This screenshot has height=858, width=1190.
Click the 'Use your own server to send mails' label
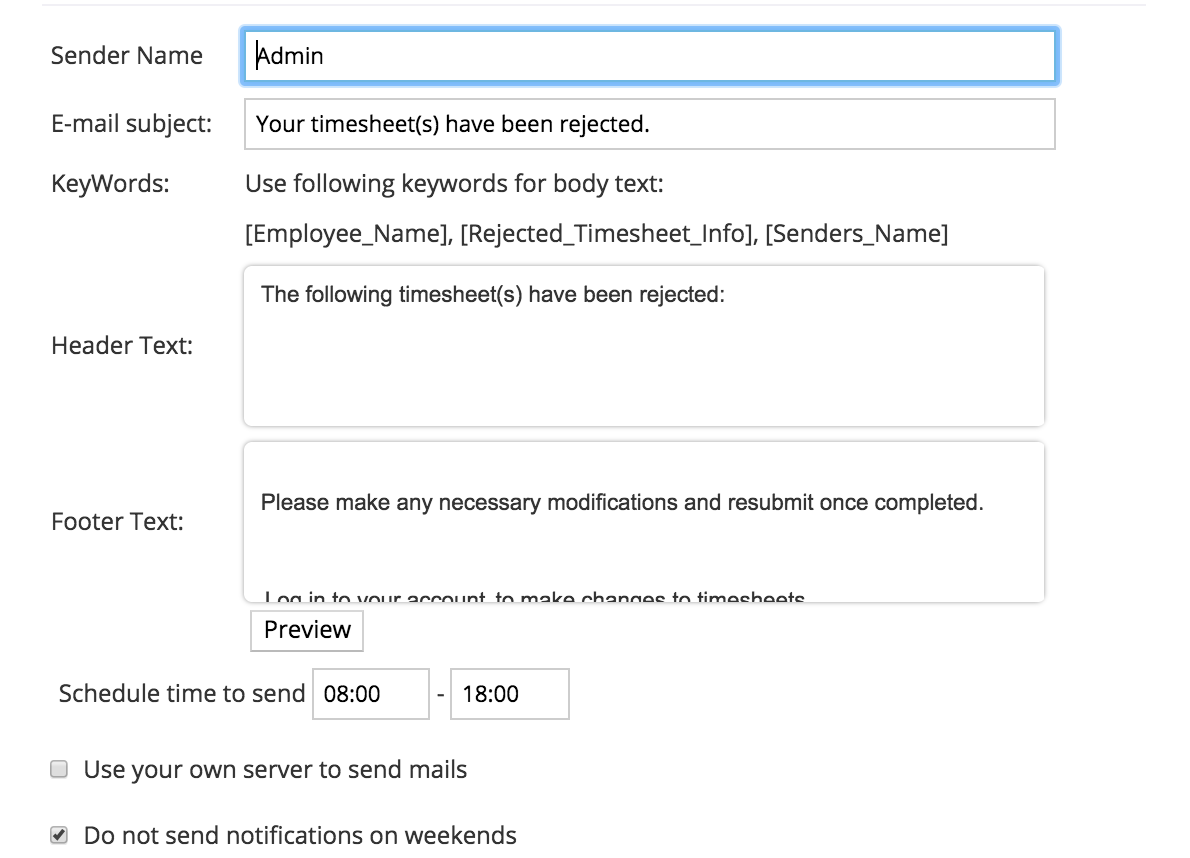click(275, 770)
